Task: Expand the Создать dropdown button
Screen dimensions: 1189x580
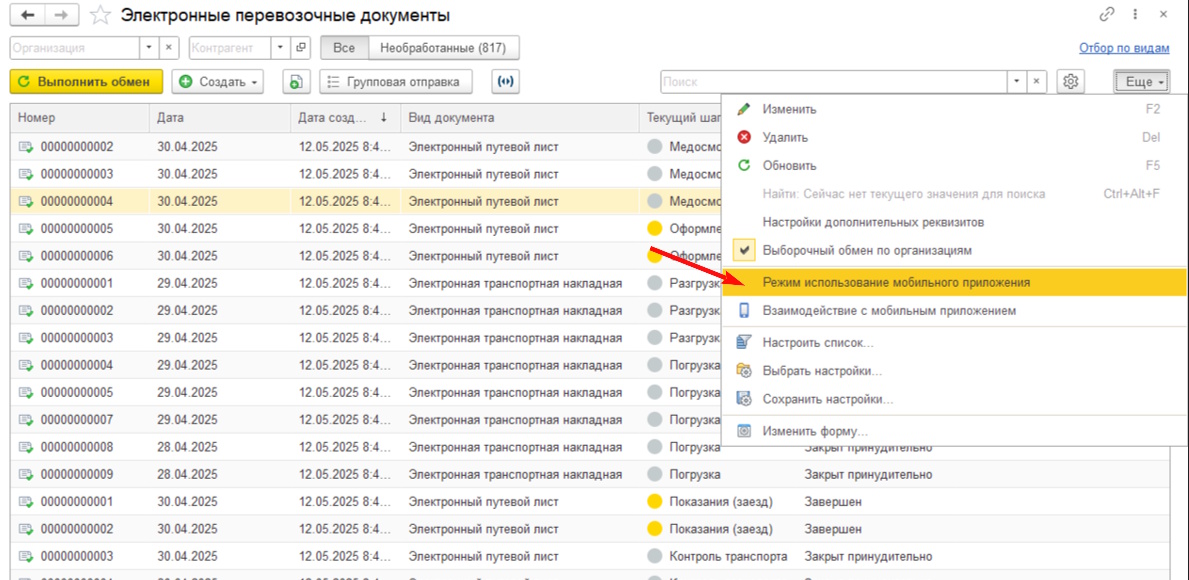Action: pos(218,82)
